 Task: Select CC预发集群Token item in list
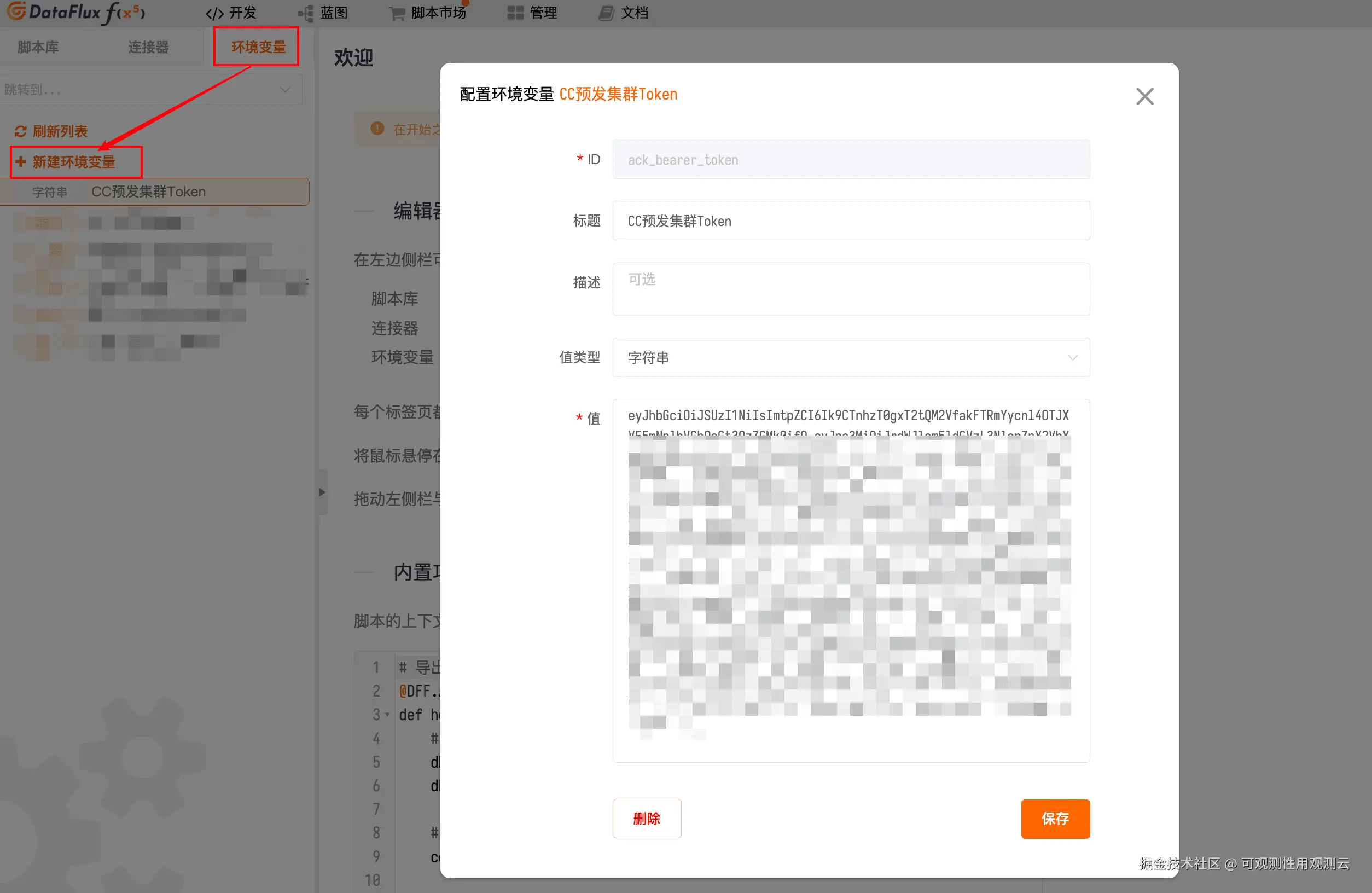click(x=149, y=192)
